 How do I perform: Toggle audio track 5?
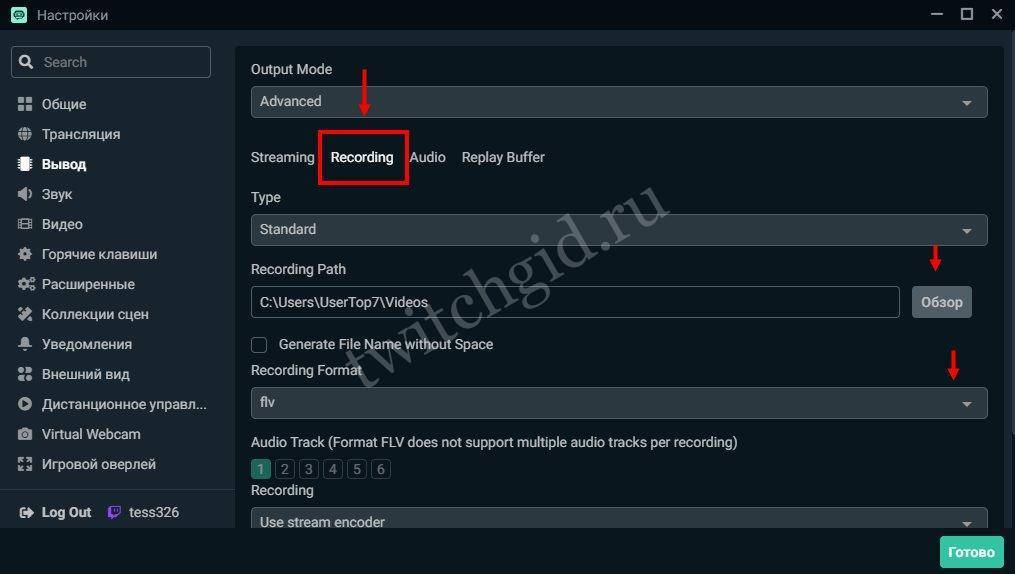357,469
